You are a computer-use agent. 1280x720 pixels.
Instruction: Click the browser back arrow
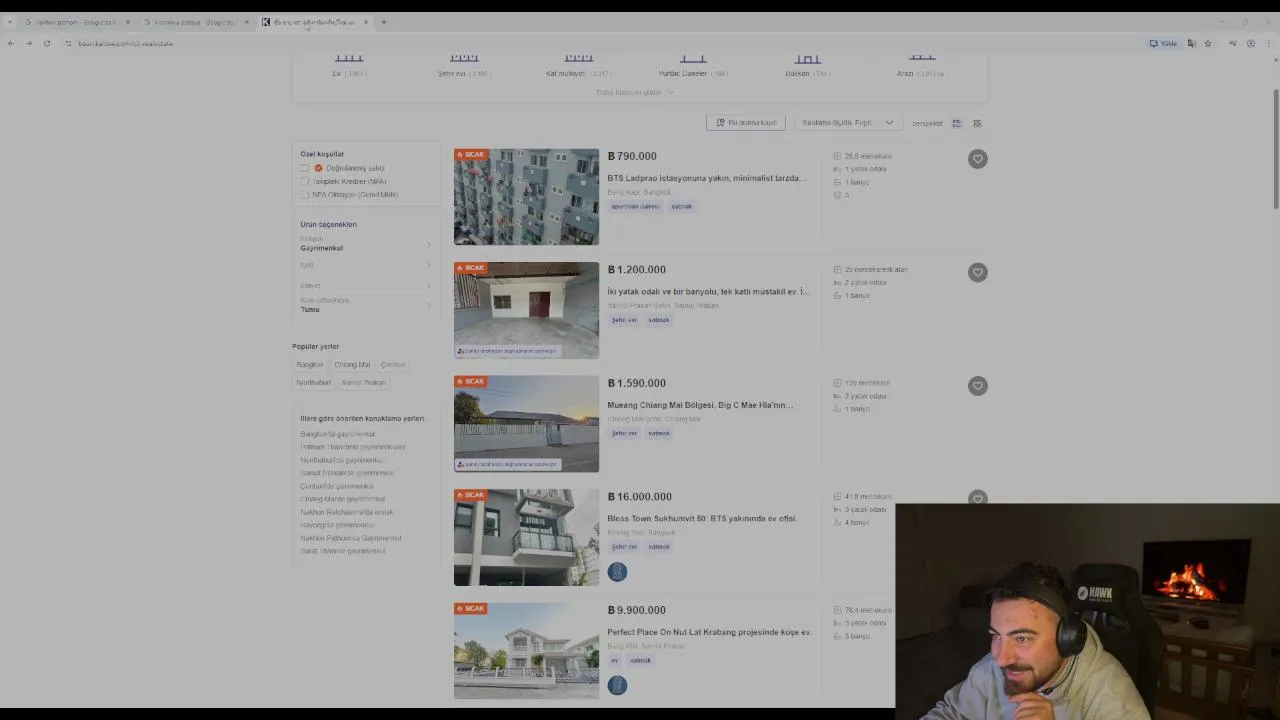coord(11,43)
